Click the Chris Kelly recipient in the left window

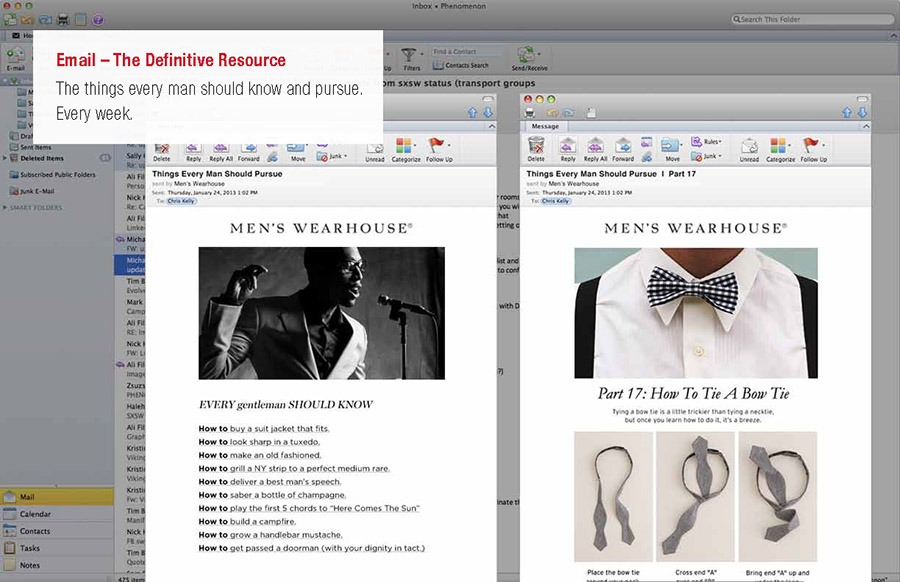181,201
